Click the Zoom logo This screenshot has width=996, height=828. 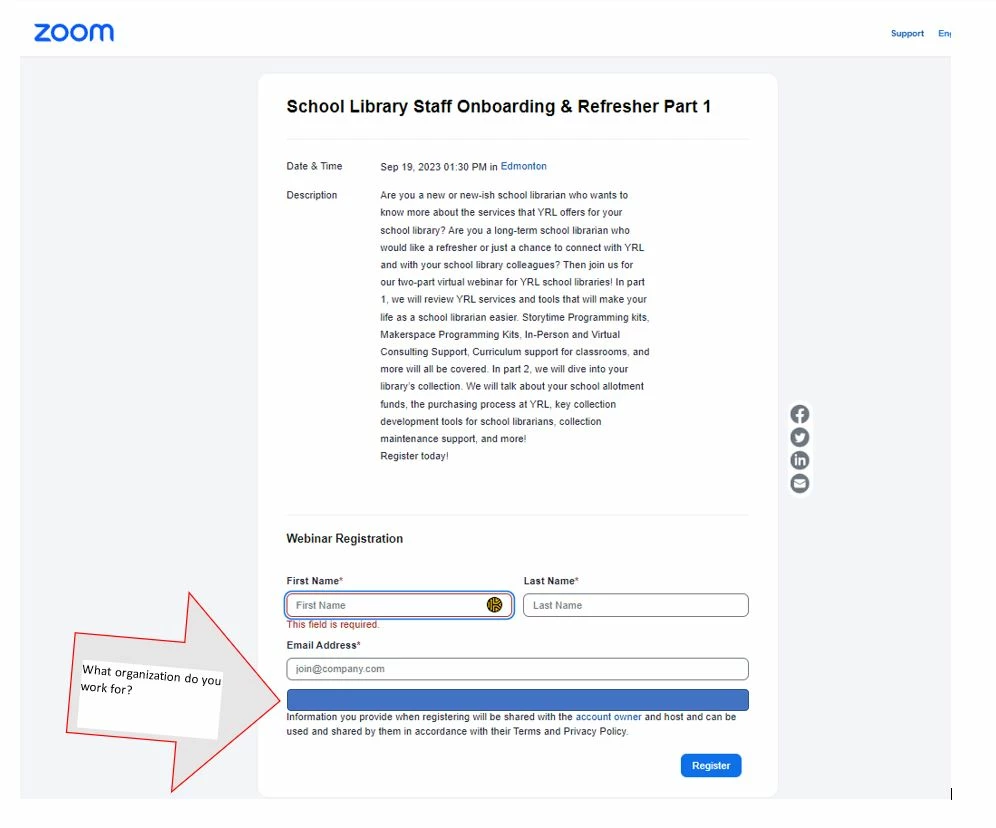74,32
